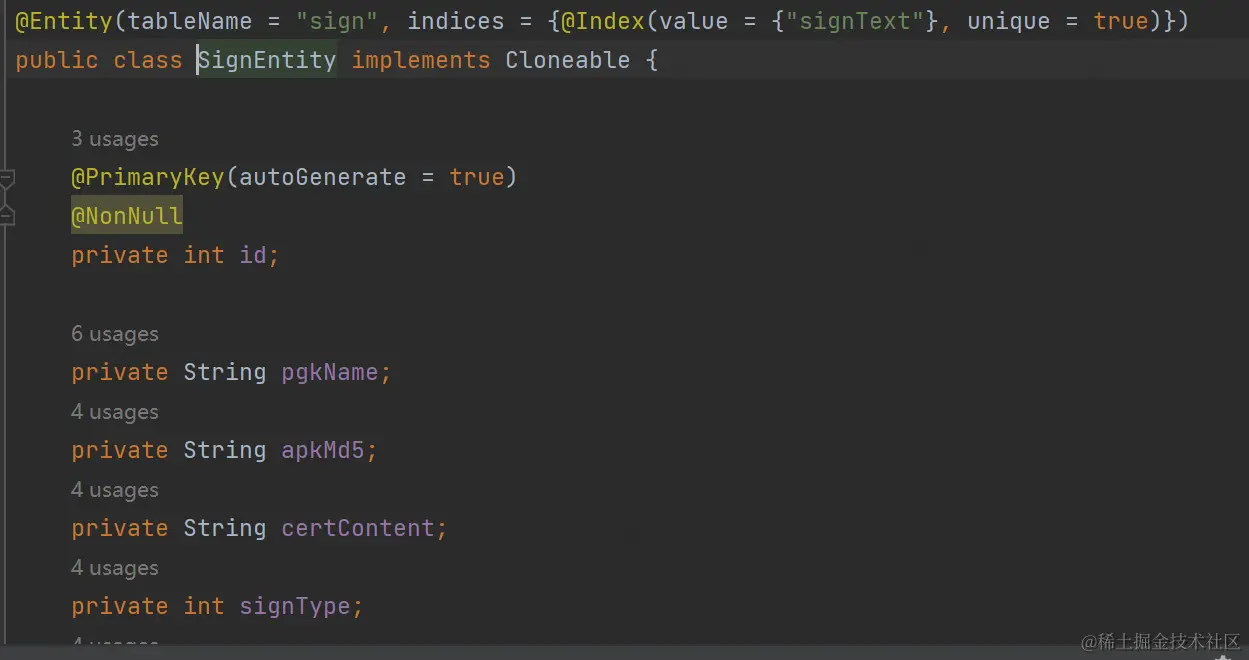Click the Cloneable interface name
This screenshot has height=660, width=1249.
tap(568, 60)
